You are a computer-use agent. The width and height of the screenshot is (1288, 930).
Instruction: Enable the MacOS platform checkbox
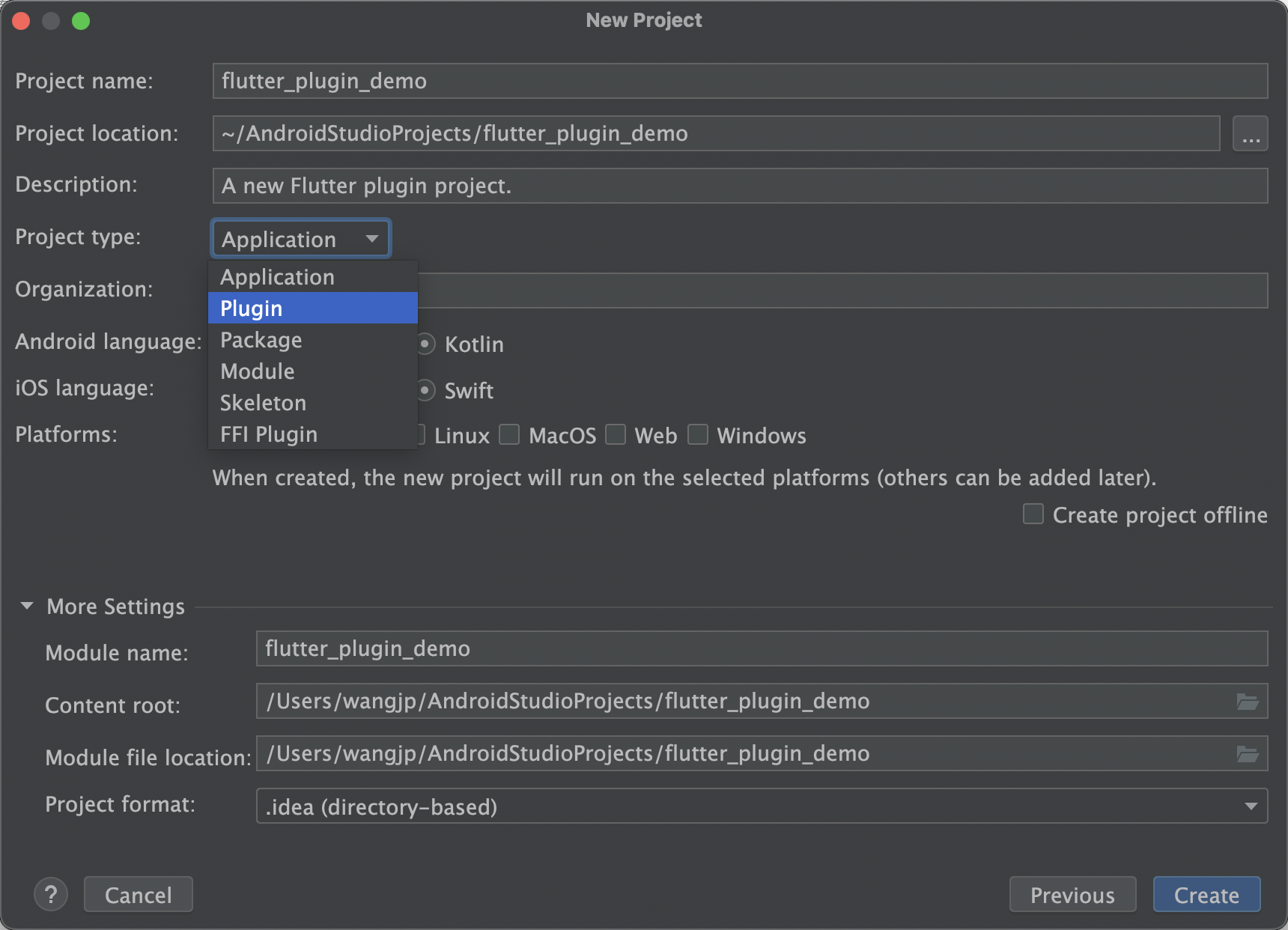coord(509,435)
